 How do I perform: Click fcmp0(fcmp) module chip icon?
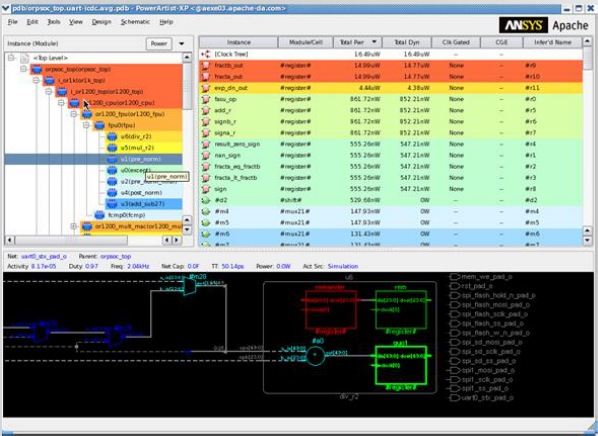(100, 215)
